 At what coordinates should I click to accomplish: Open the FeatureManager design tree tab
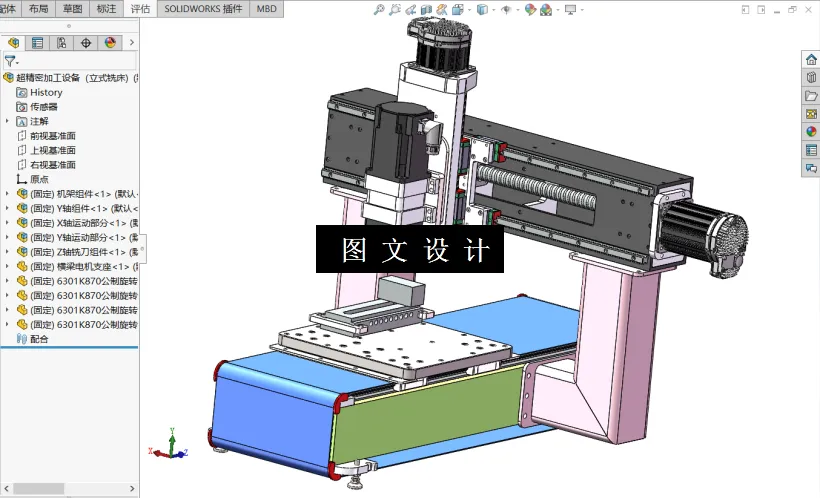tap(13, 43)
